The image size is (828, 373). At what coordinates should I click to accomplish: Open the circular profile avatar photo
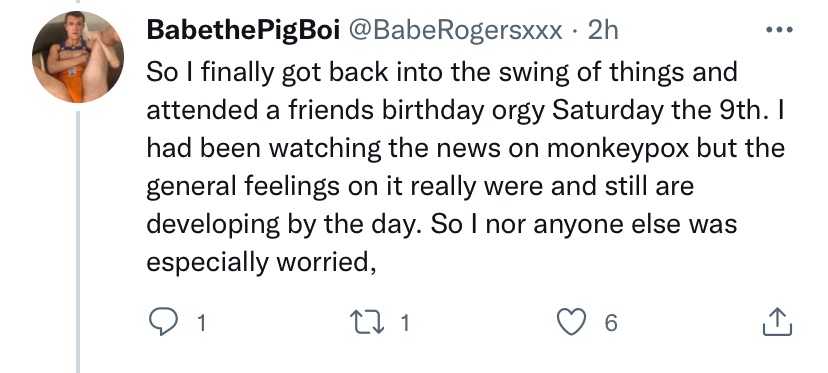(78, 57)
